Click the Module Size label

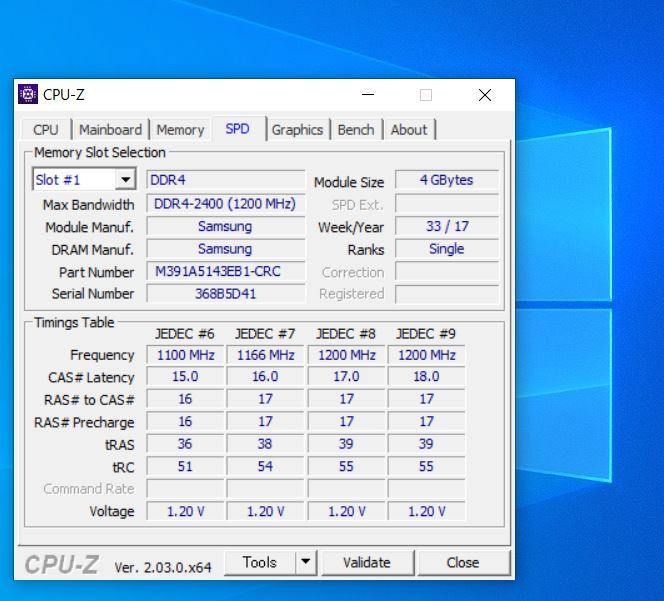[349, 183]
